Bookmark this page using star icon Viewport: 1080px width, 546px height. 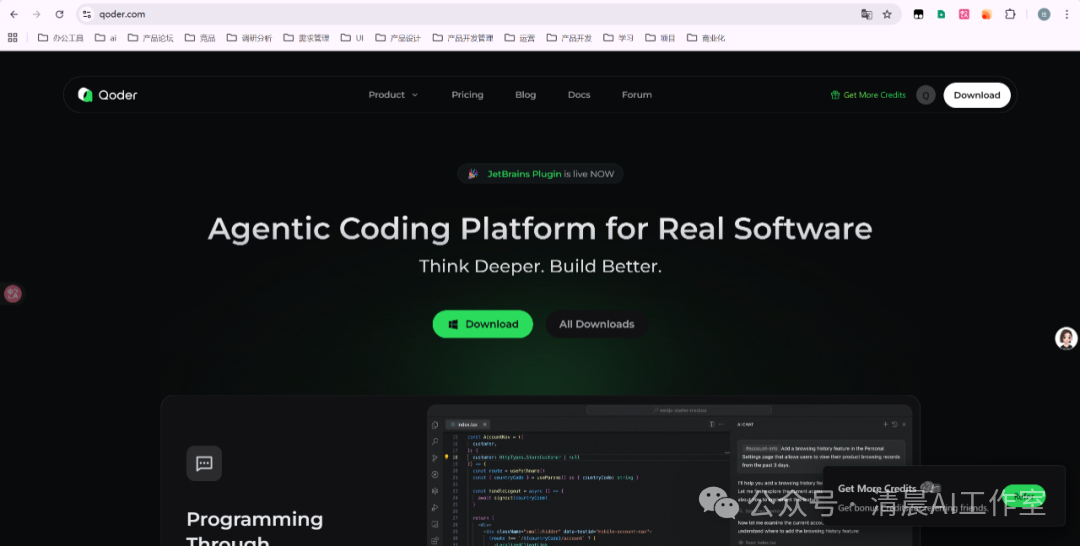pos(887,14)
